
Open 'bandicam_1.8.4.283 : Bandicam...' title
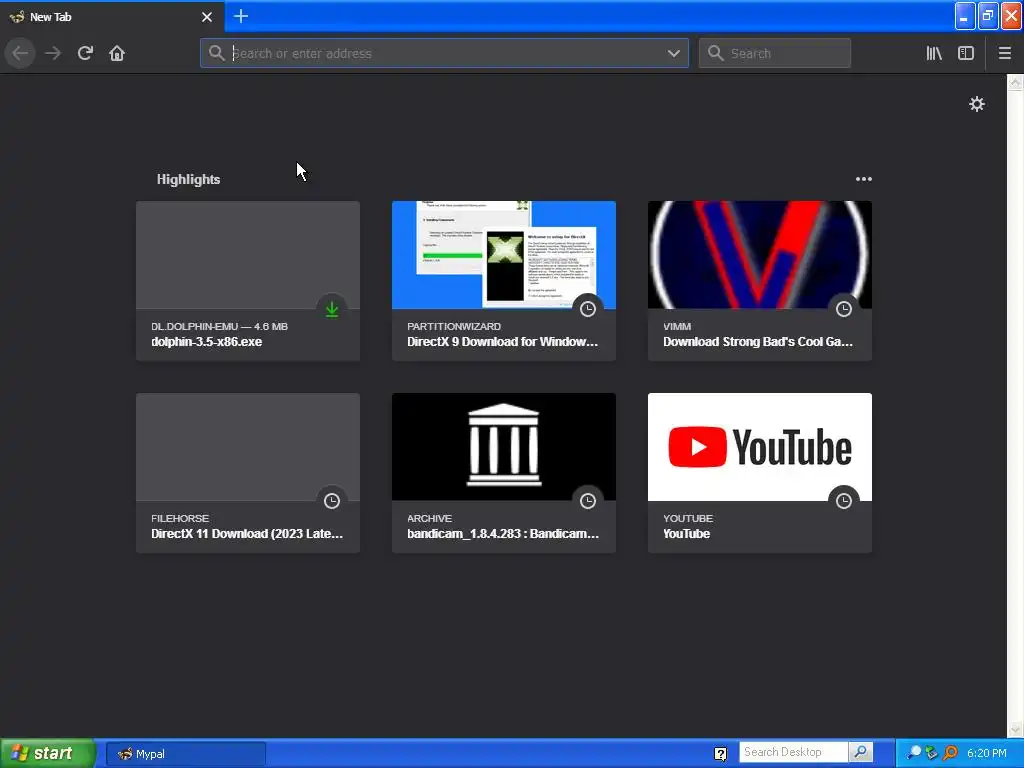pyautogui.click(x=503, y=534)
